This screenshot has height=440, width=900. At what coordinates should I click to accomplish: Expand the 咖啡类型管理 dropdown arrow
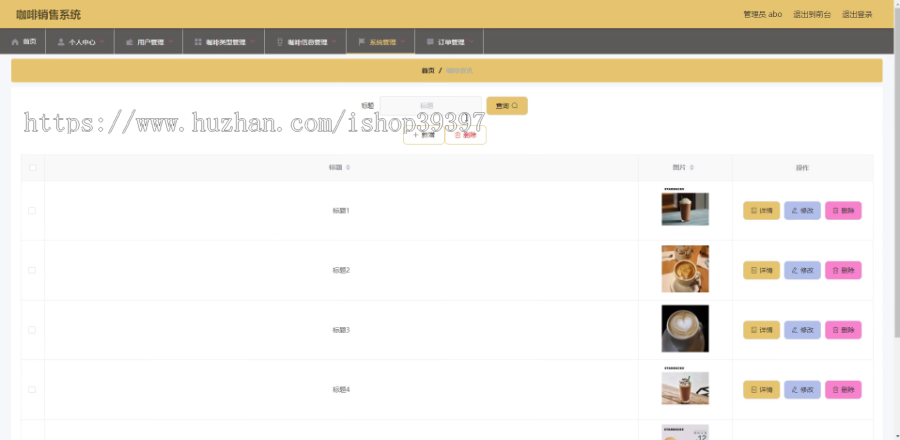253,41
